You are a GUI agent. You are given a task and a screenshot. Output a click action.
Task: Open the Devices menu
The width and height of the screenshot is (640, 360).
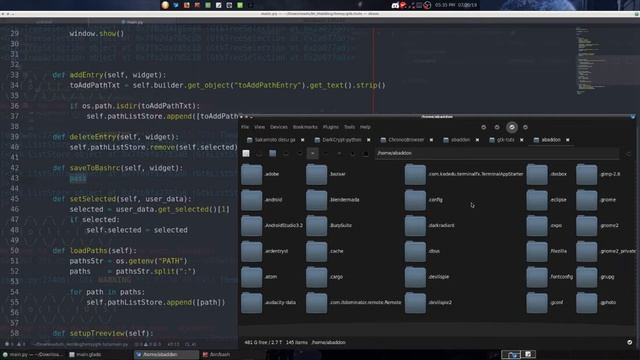(279, 127)
